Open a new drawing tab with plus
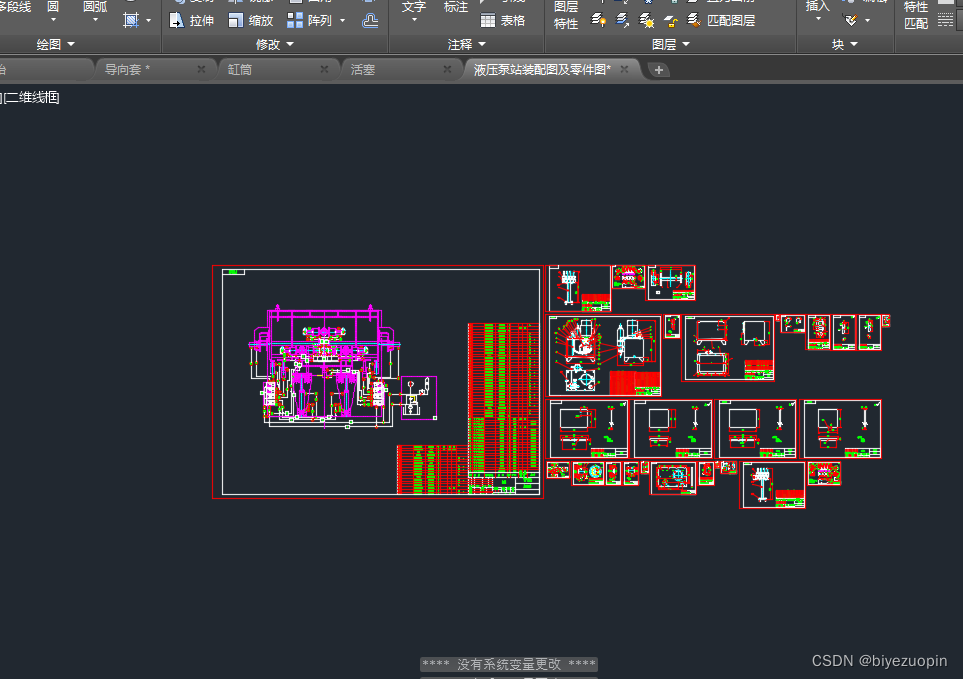The width and height of the screenshot is (963, 679). tap(658, 70)
